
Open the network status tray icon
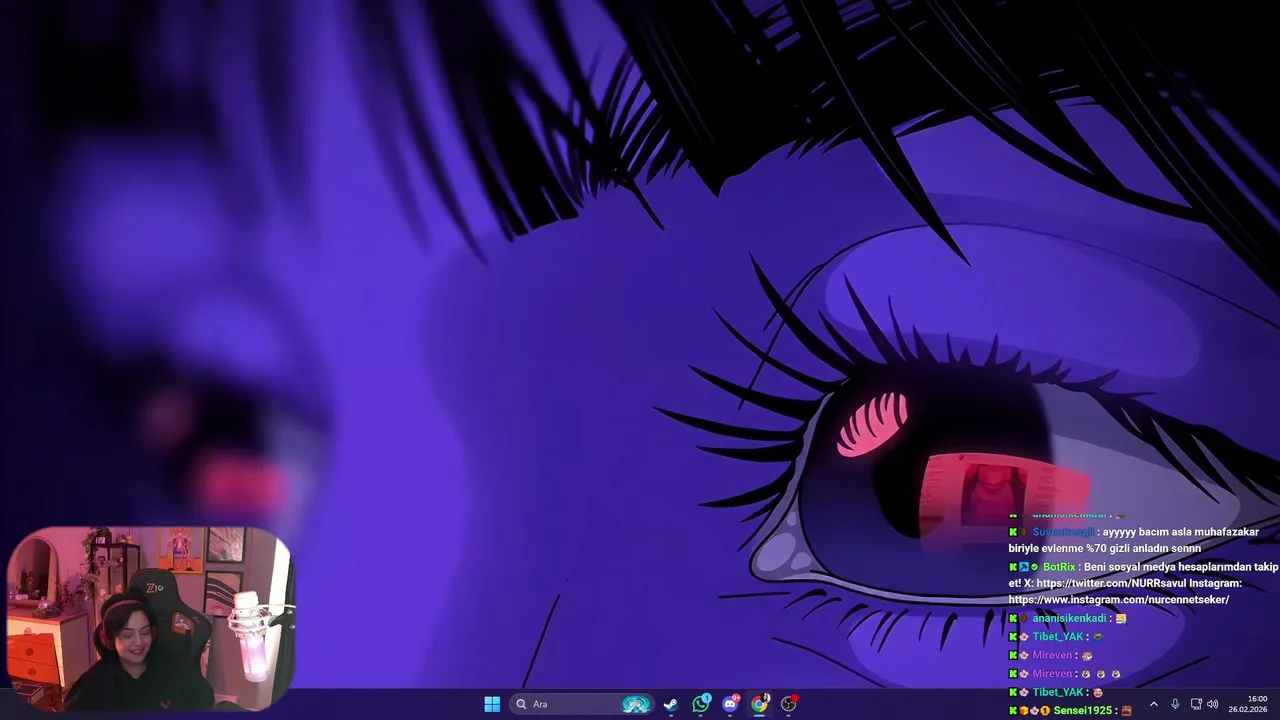pos(1196,704)
